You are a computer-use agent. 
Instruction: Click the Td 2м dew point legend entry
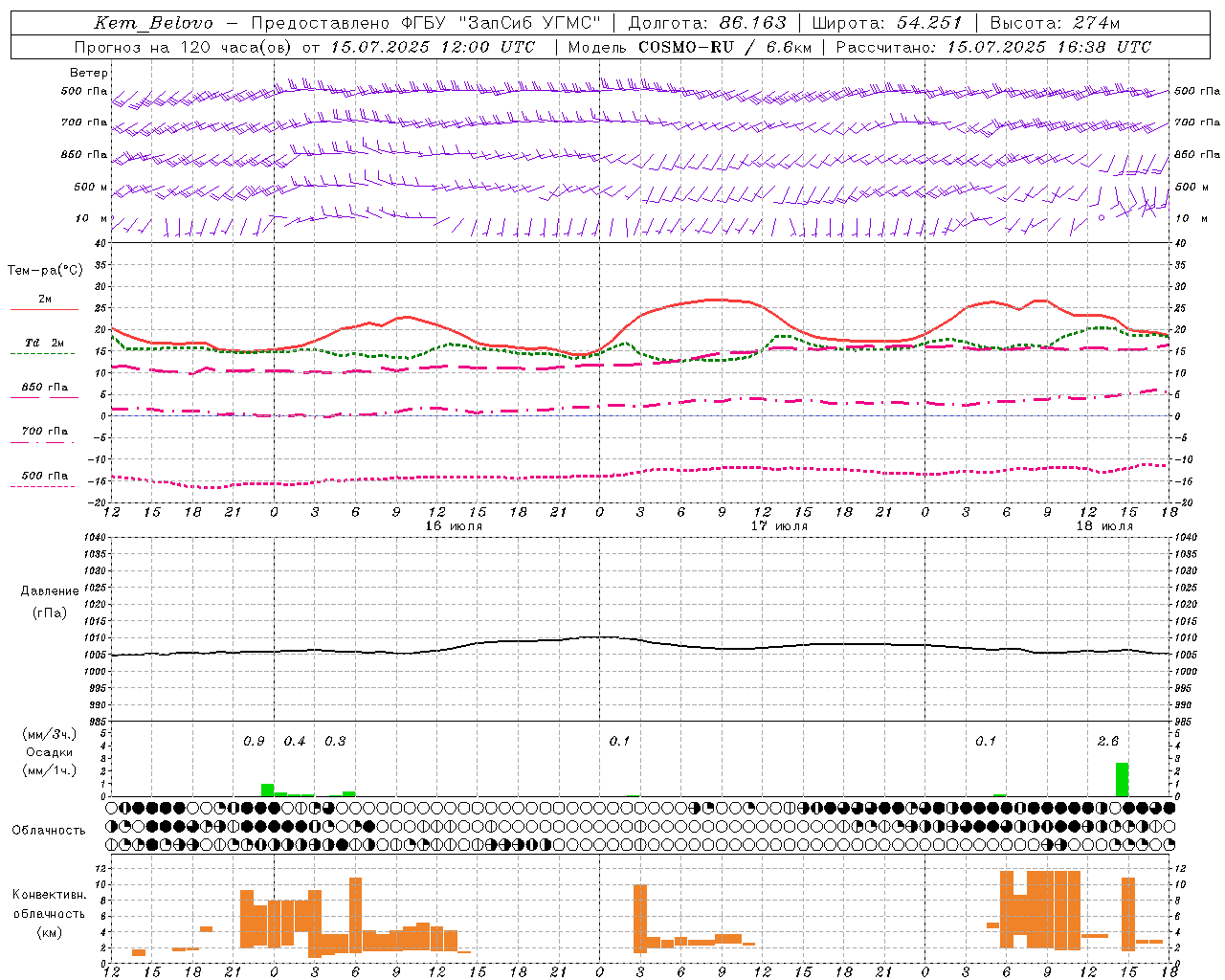(44, 343)
